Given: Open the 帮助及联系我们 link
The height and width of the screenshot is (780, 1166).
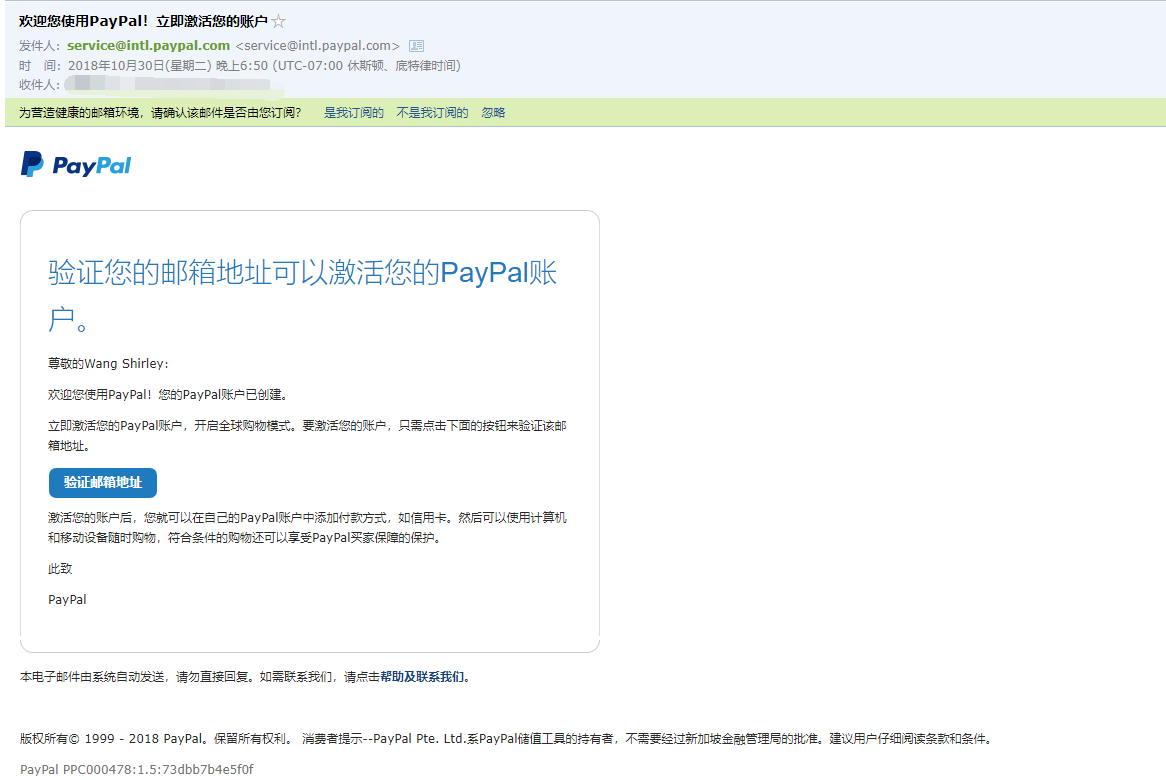Looking at the screenshot, I should pos(423,677).
